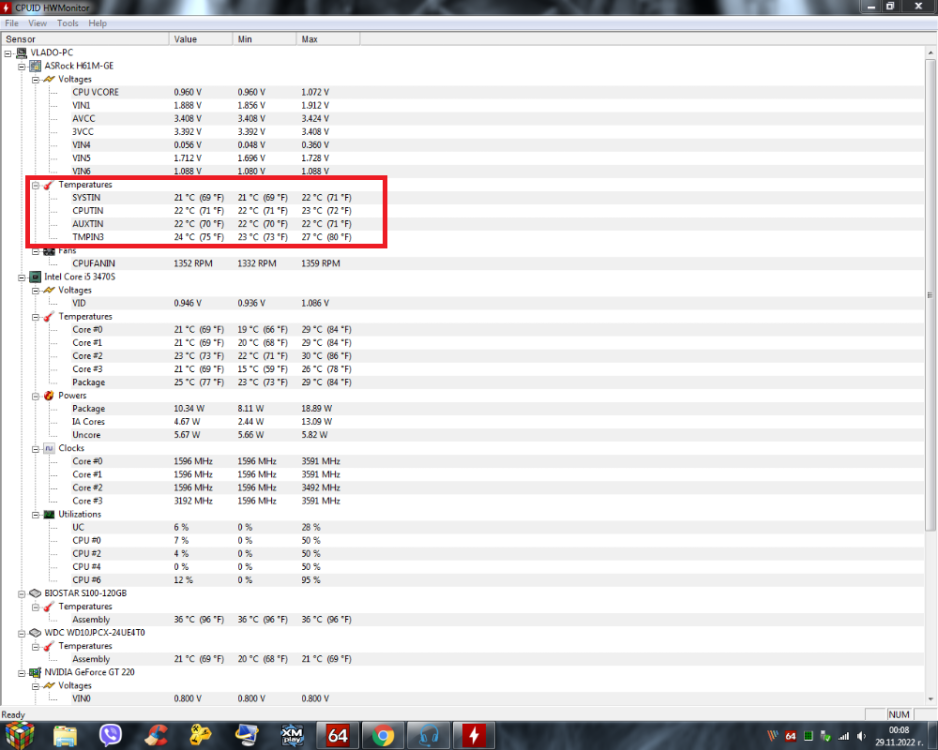
Task: Click the ASRock Voltages lightning icon
Action: click(49, 79)
